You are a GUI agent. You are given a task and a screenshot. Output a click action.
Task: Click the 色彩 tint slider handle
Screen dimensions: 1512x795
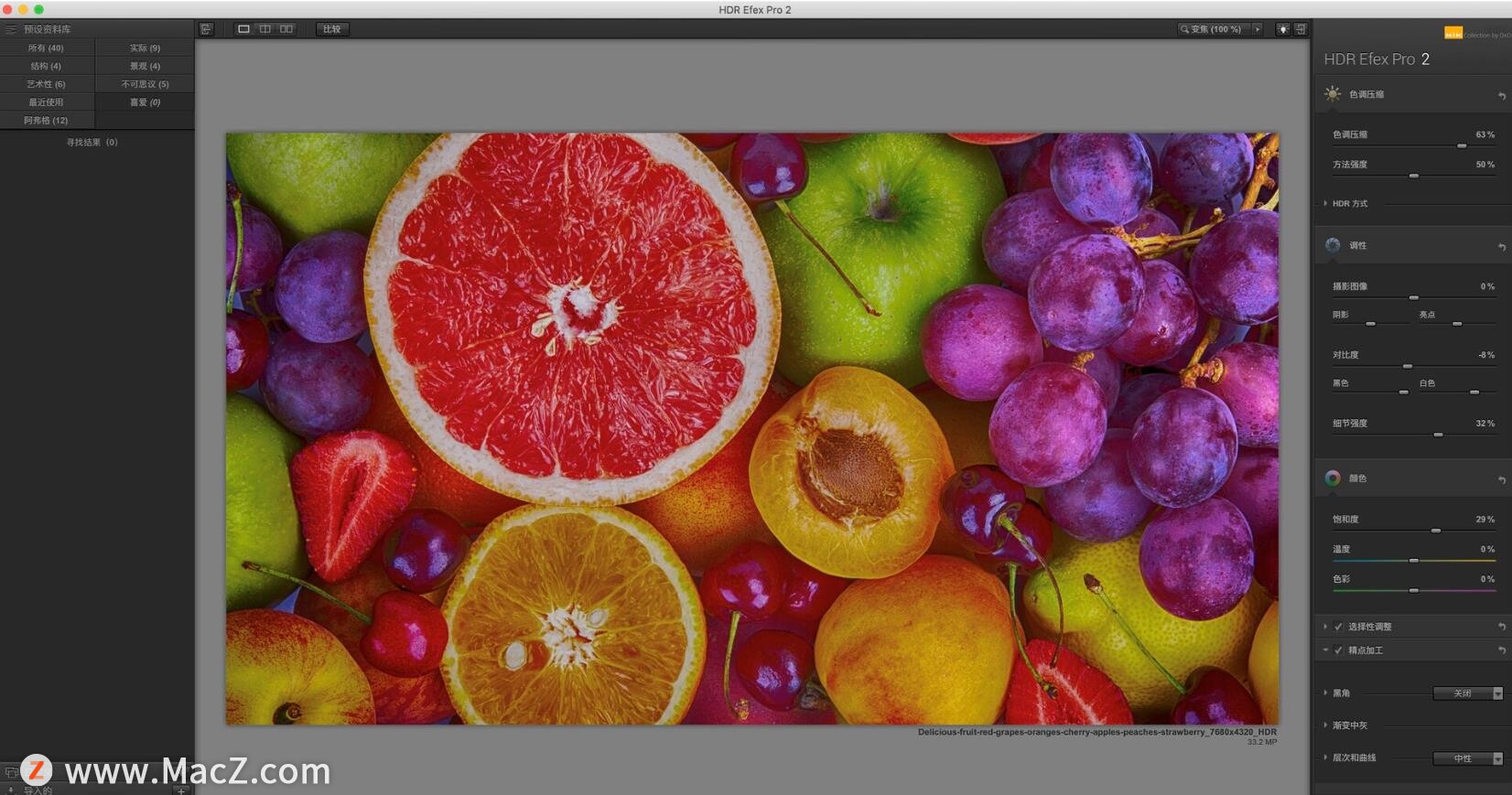tap(1413, 590)
